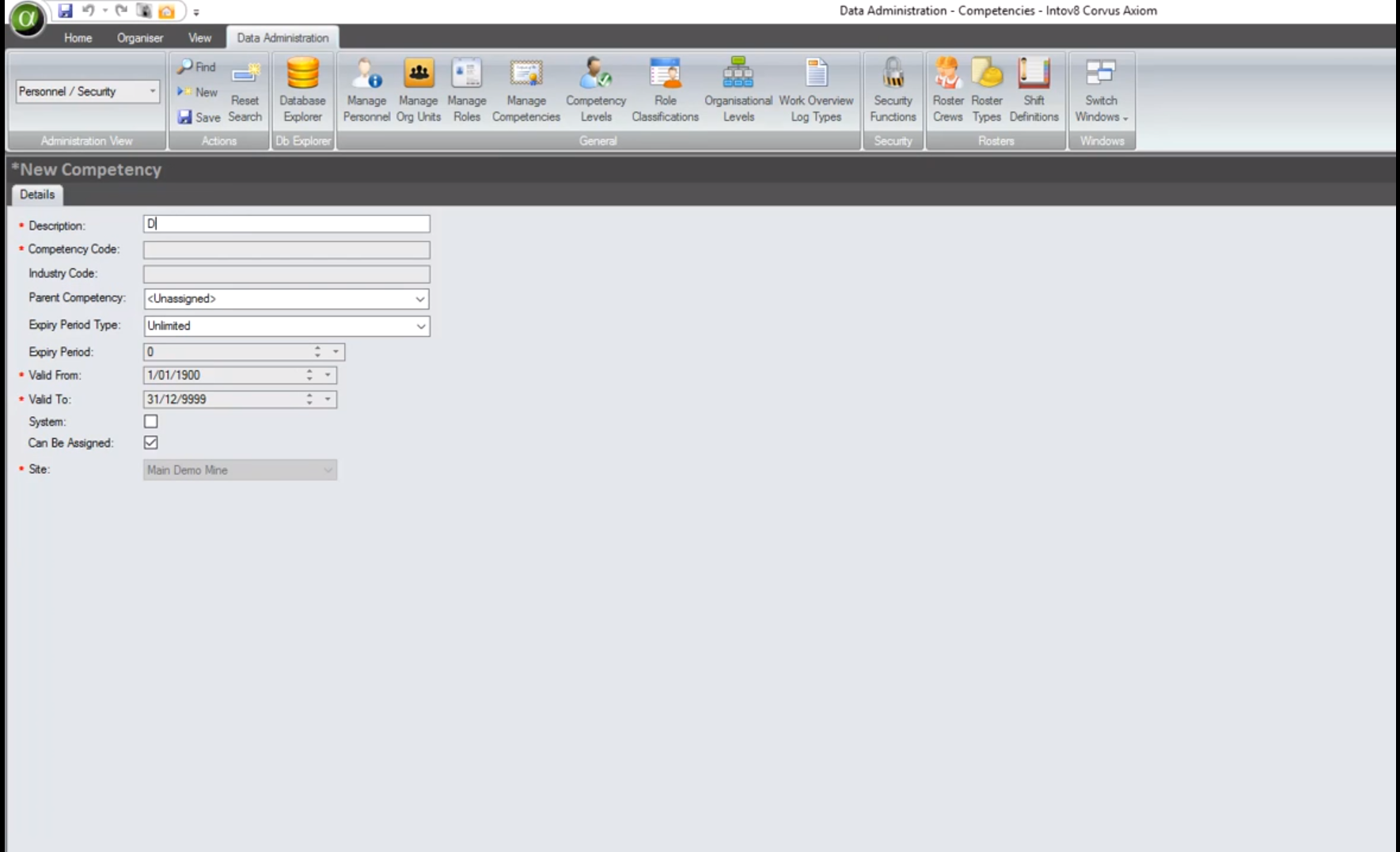The width and height of the screenshot is (1400, 852).
Task: Click the Expiry Period spinner arrows
Action: coord(317,351)
